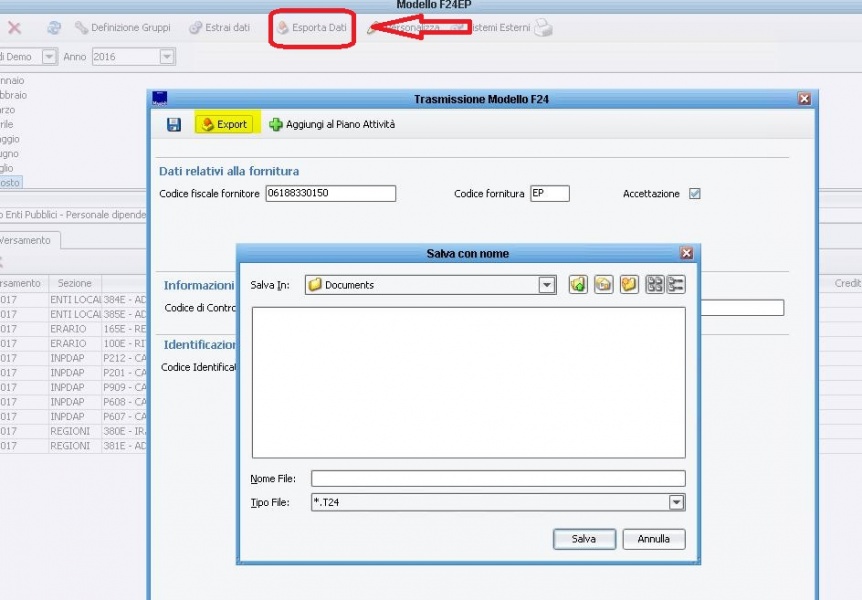Select the INPDAP P201 row
Image resolution: width=862 pixels, height=600 pixels.
click(74, 373)
